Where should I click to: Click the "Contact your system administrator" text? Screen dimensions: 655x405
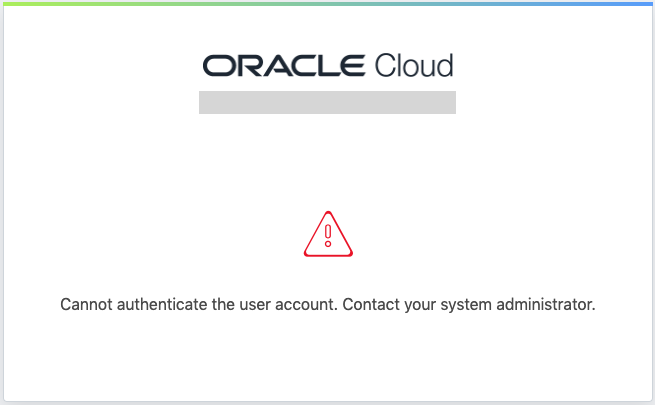point(469,303)
